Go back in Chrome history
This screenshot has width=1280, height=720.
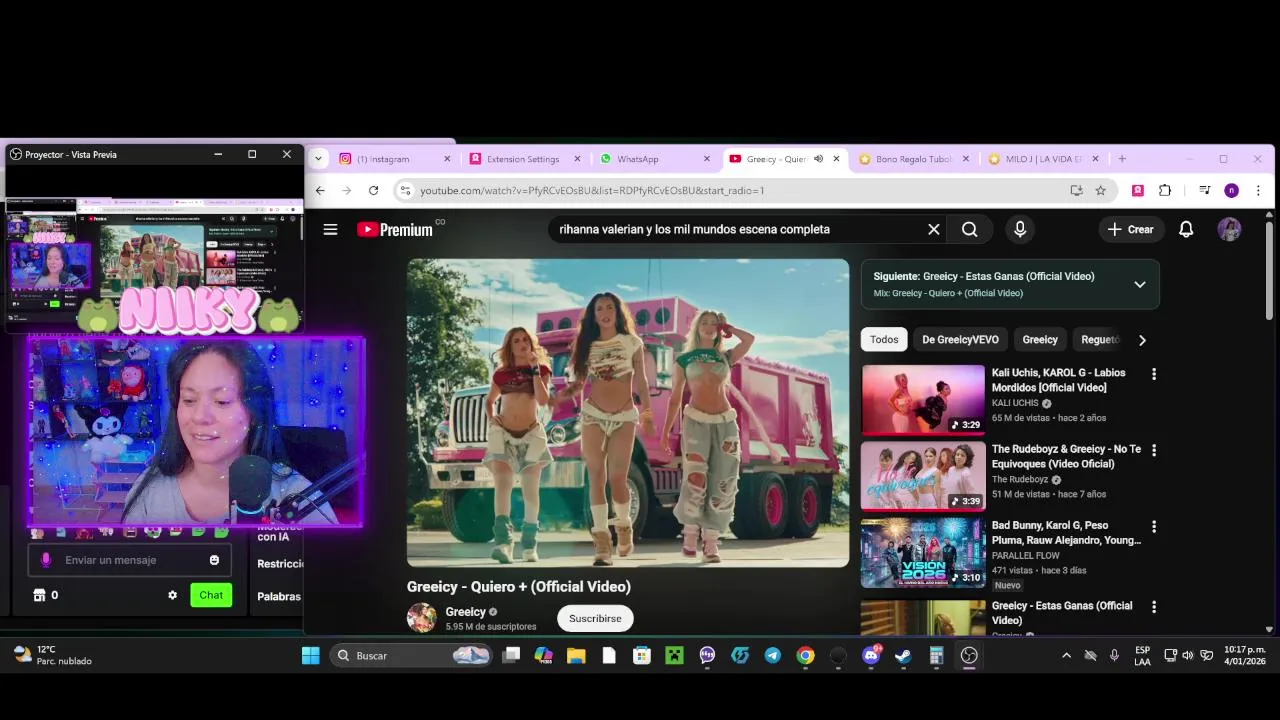pyautogui.click(x=320, y=190)
